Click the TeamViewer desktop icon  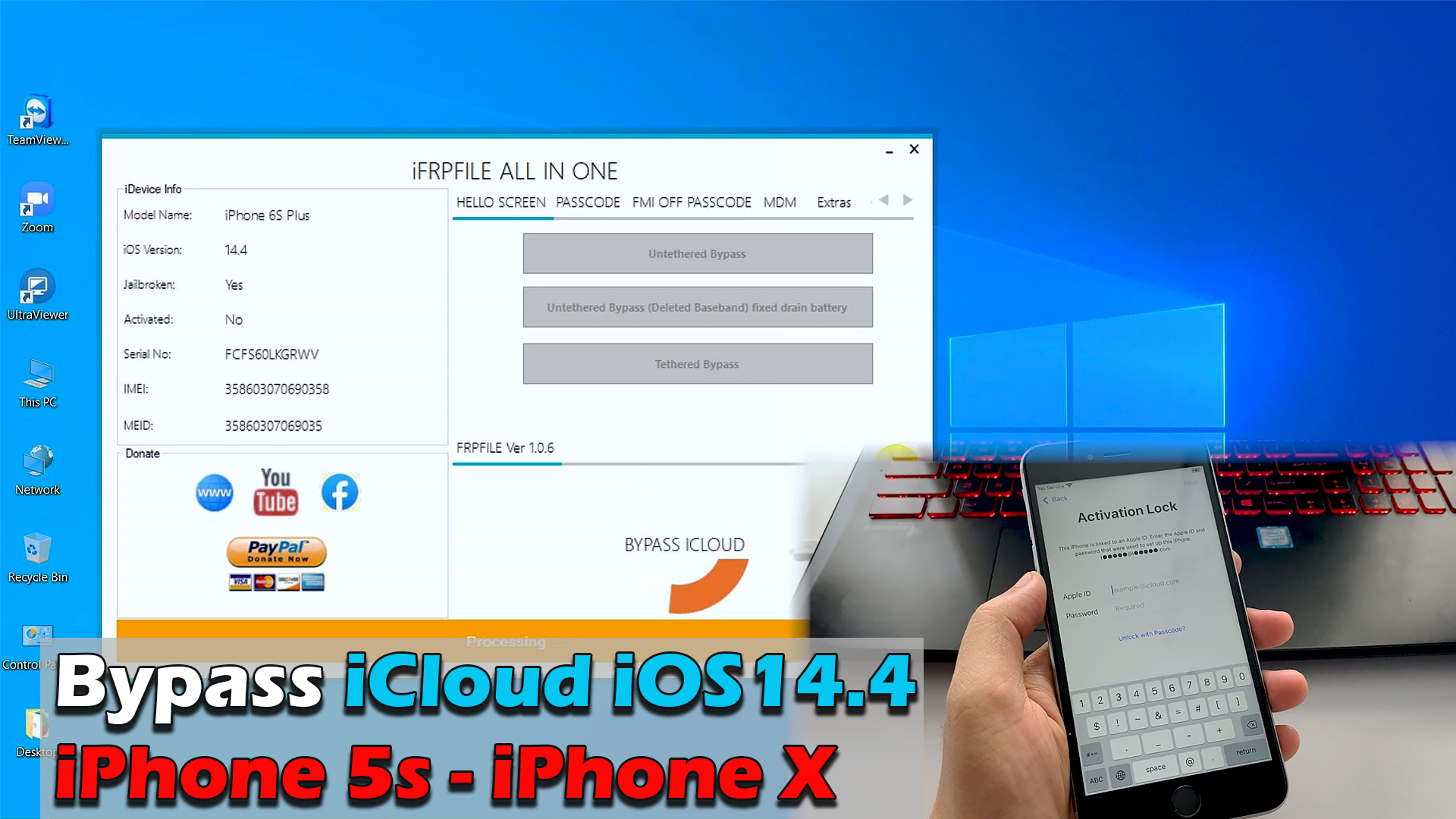[38, 112]
